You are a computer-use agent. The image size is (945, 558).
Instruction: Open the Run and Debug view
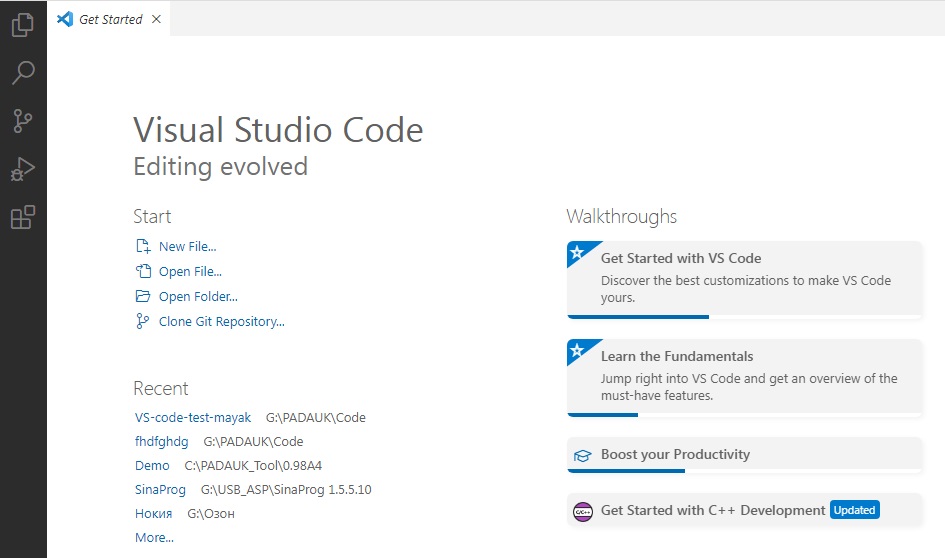pos(22,169)
